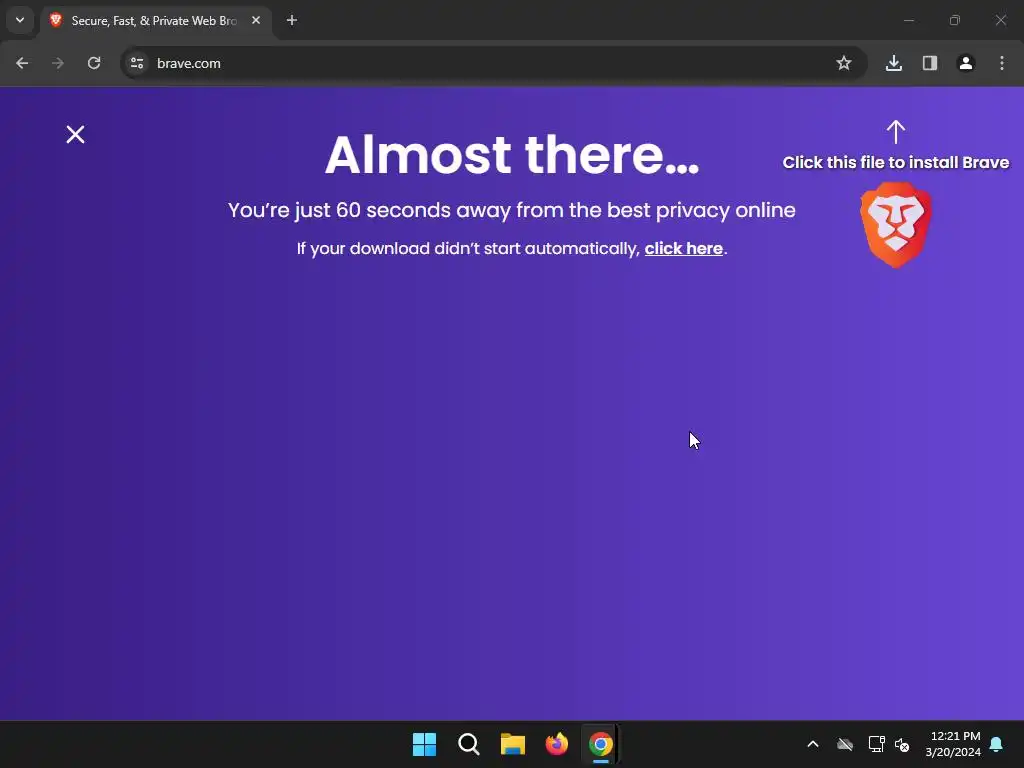Click the browser forward arrow

pyautogui.click(x=58, y=63)
